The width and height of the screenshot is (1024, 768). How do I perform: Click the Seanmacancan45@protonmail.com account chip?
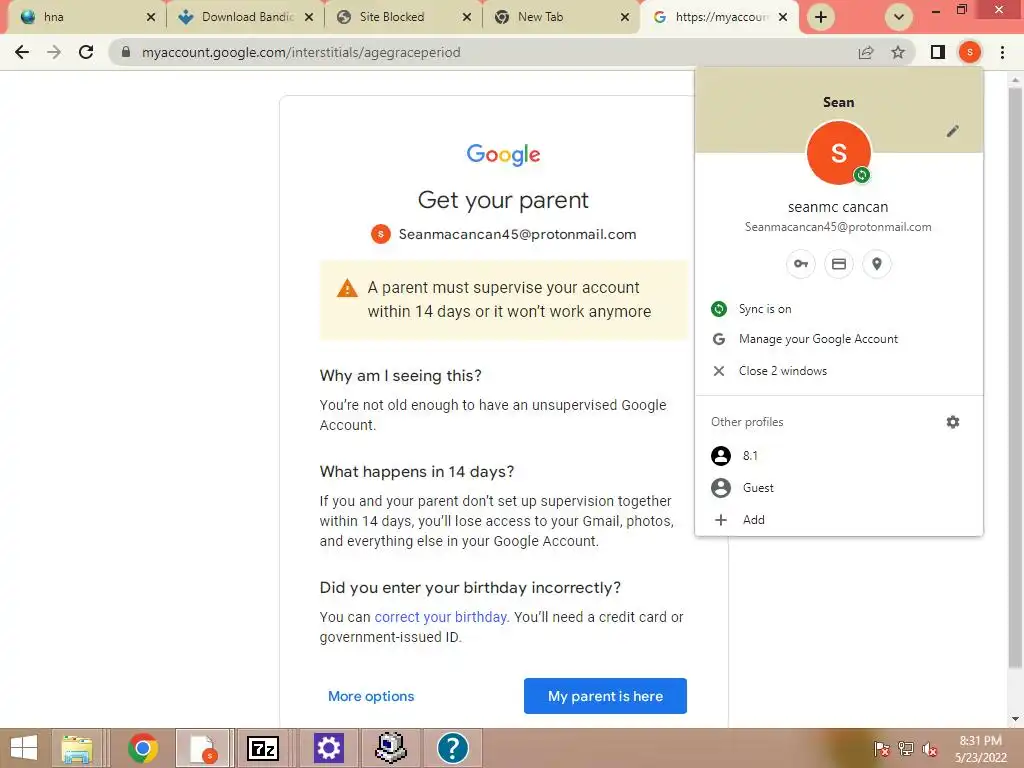click(504, 234)
